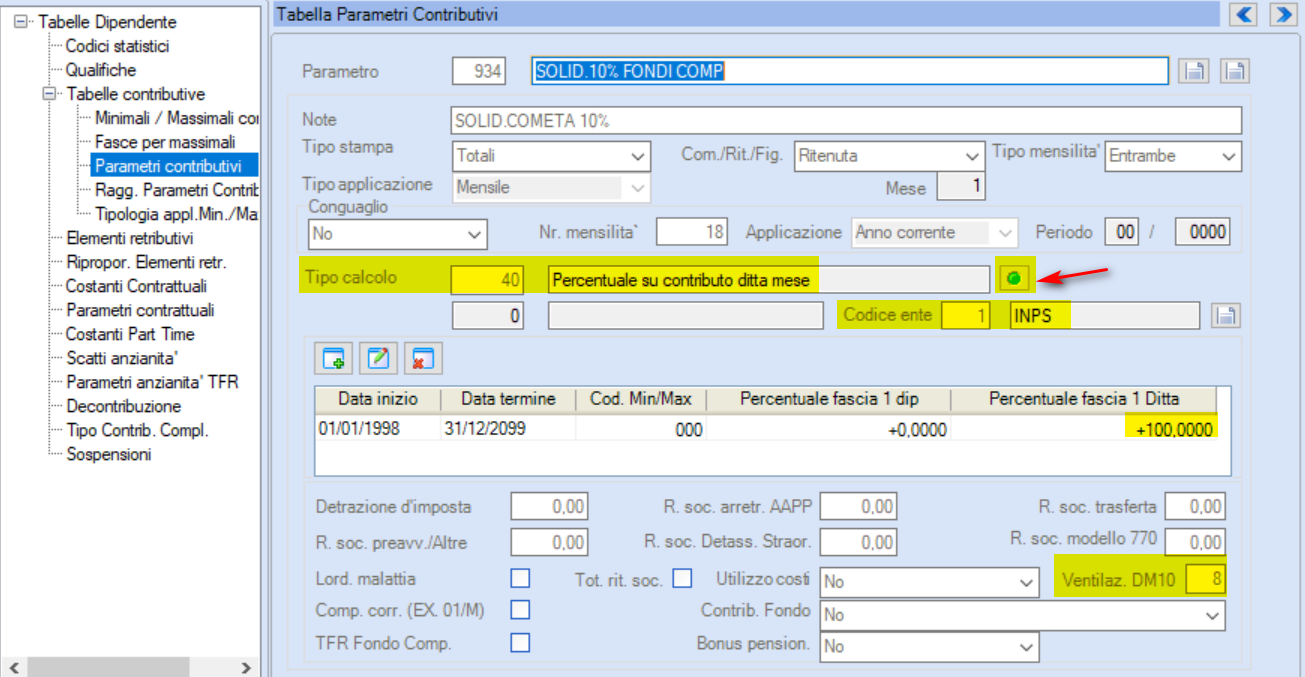Click Codice ente field showing 1
This screenshot has height=677, width=1305.
tap(965, 316)
